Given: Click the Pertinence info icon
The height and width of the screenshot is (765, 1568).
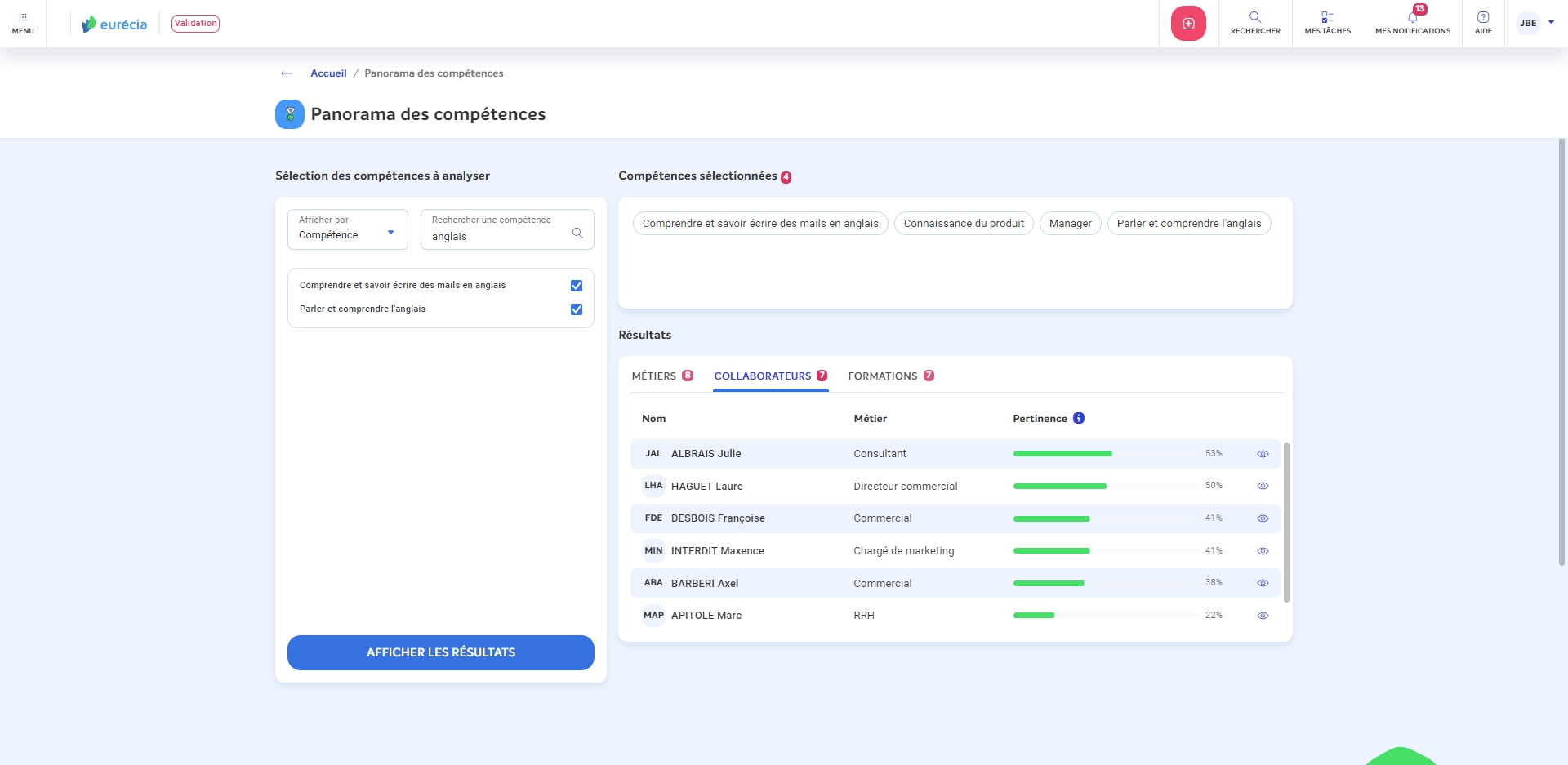Looking at the screenshot, I should [1079, 418].
